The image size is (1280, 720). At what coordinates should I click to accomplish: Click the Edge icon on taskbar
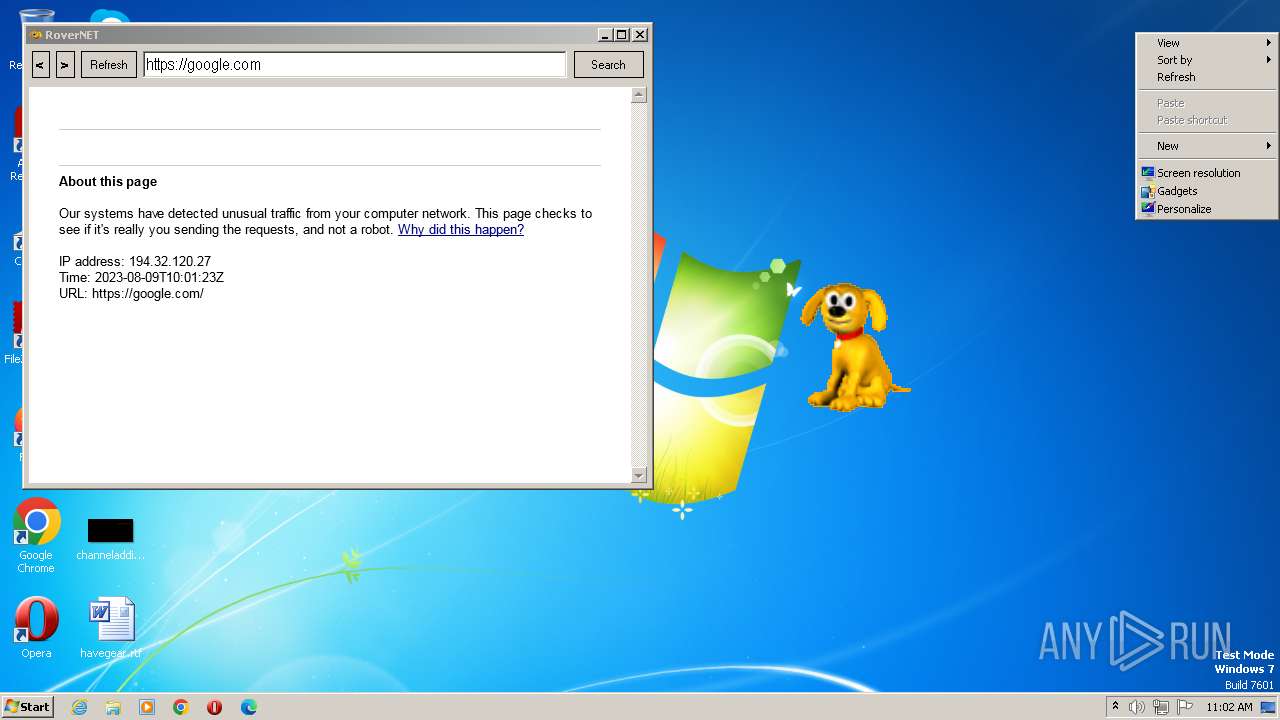click(249, 707)
